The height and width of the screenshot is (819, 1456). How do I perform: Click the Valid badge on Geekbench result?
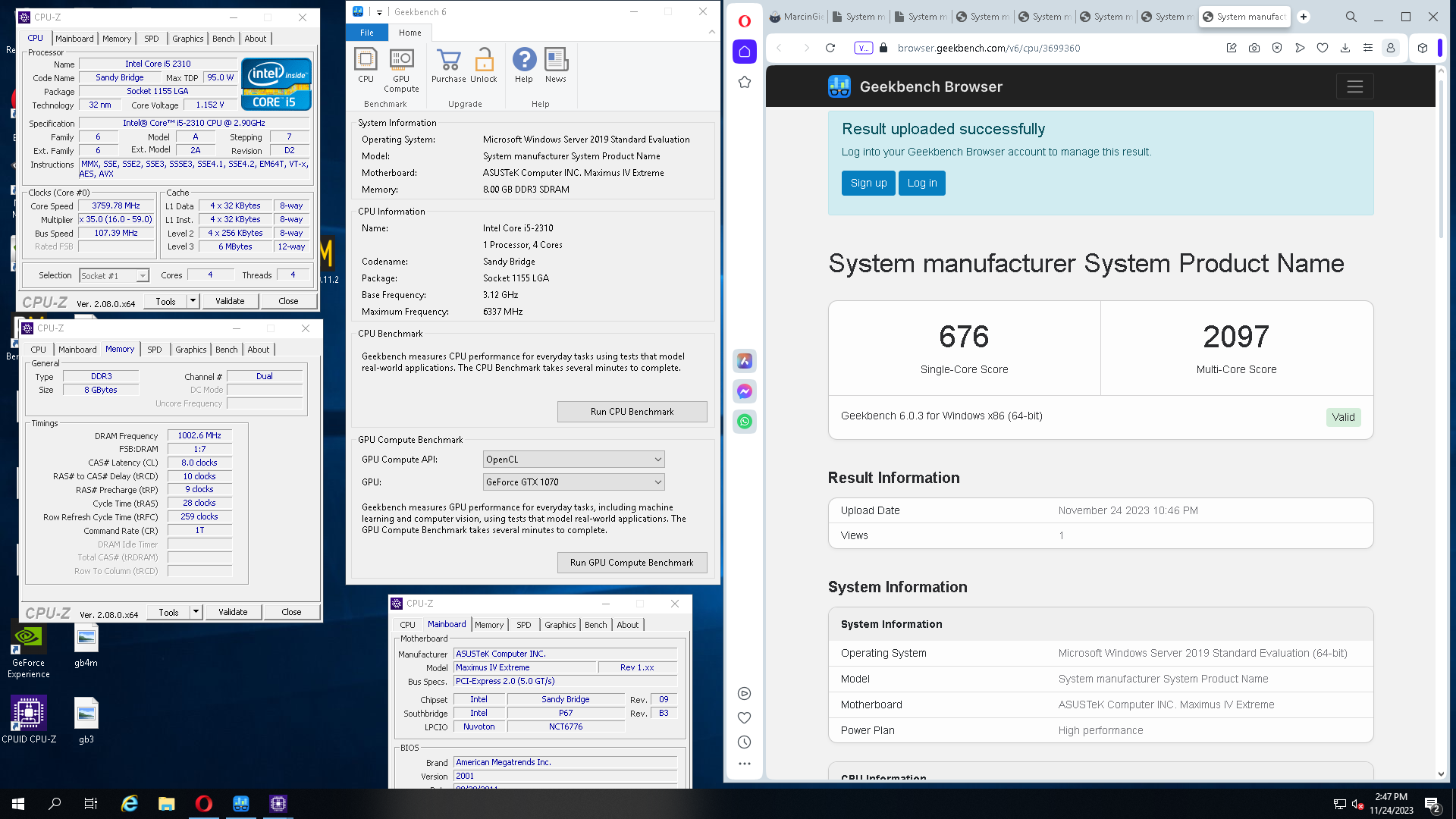pyautogui.click(x=1343, y=417)
